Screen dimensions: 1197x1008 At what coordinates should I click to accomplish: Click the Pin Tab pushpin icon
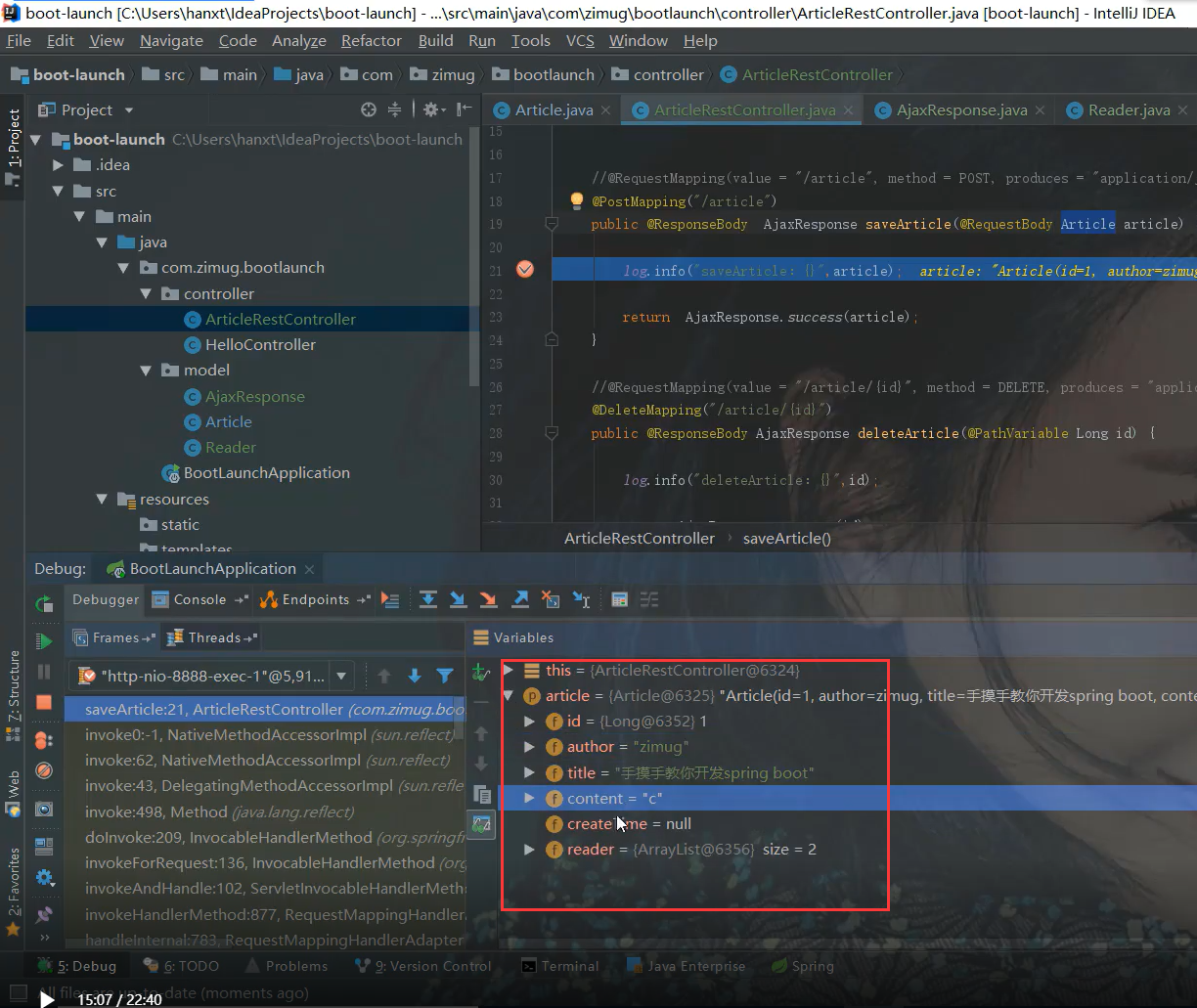tap(44, 915)
